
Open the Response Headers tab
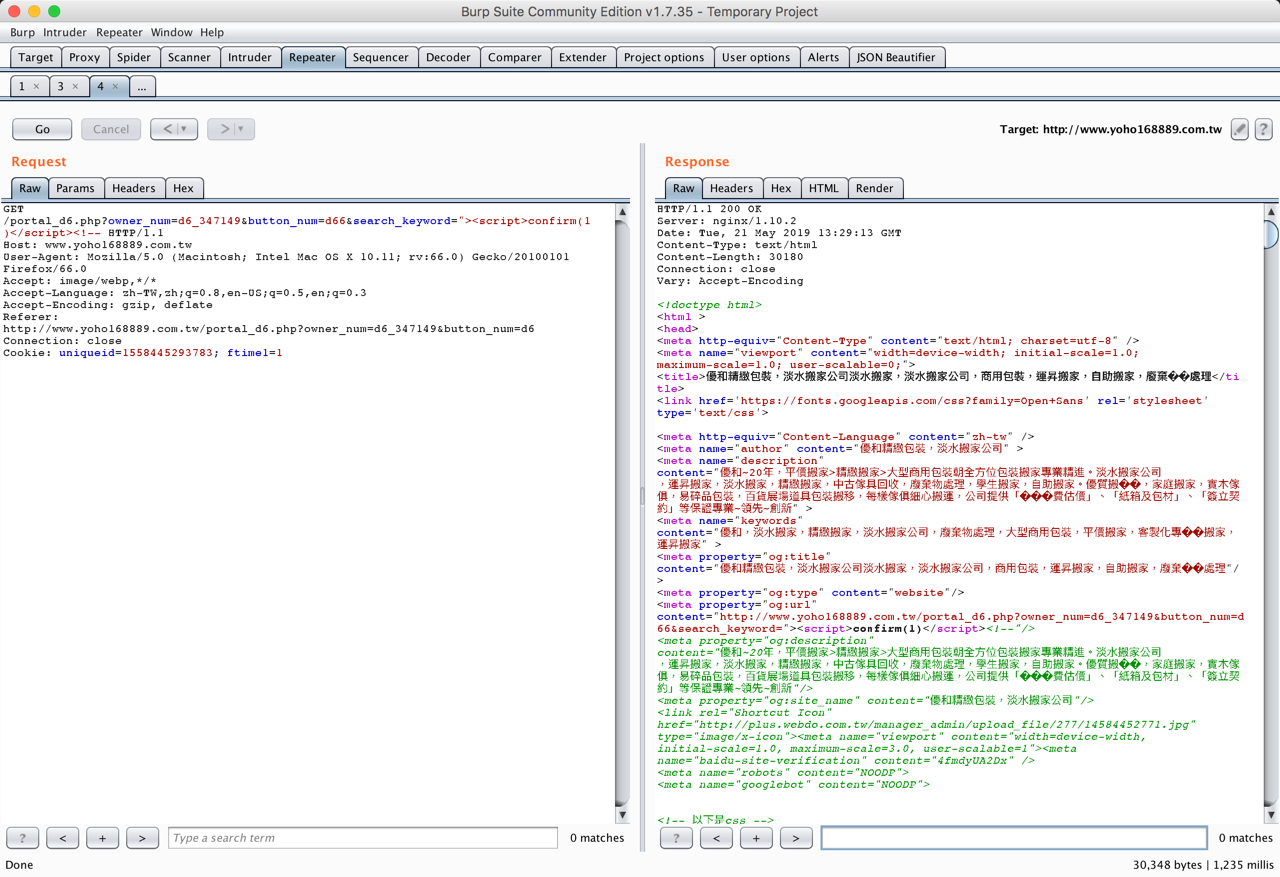732,188
